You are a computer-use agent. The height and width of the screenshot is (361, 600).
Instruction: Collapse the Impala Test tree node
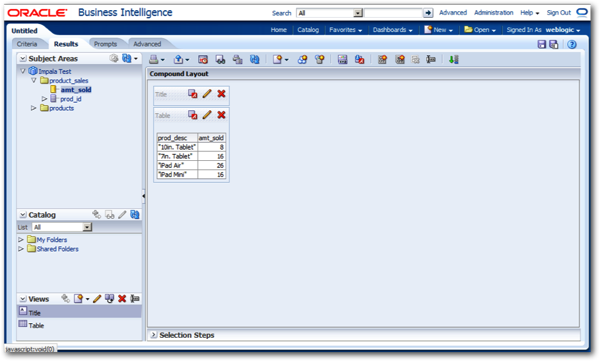point(23,71)
